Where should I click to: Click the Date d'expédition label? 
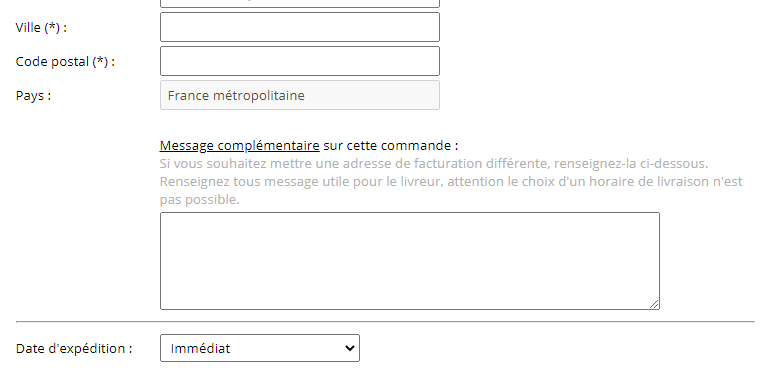pyautogui.click(x=74, y=349)
